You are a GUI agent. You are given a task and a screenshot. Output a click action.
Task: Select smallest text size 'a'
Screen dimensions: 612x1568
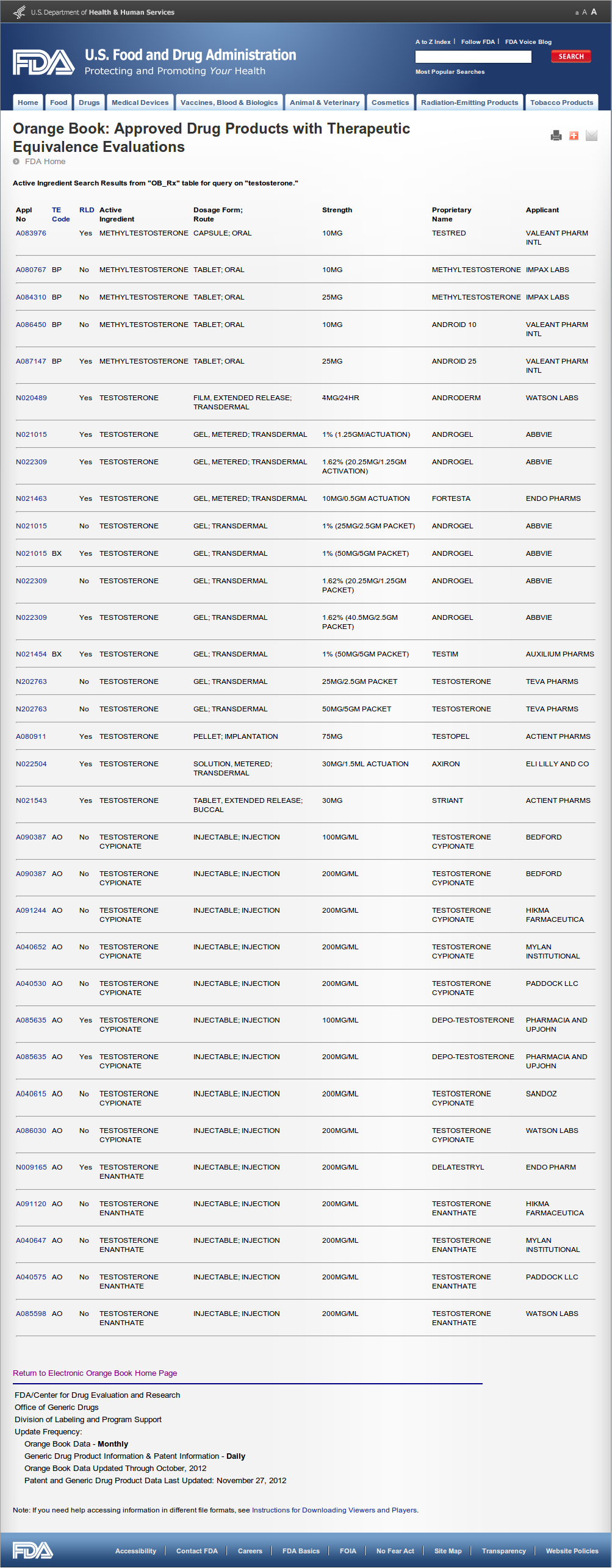point(577,13)
